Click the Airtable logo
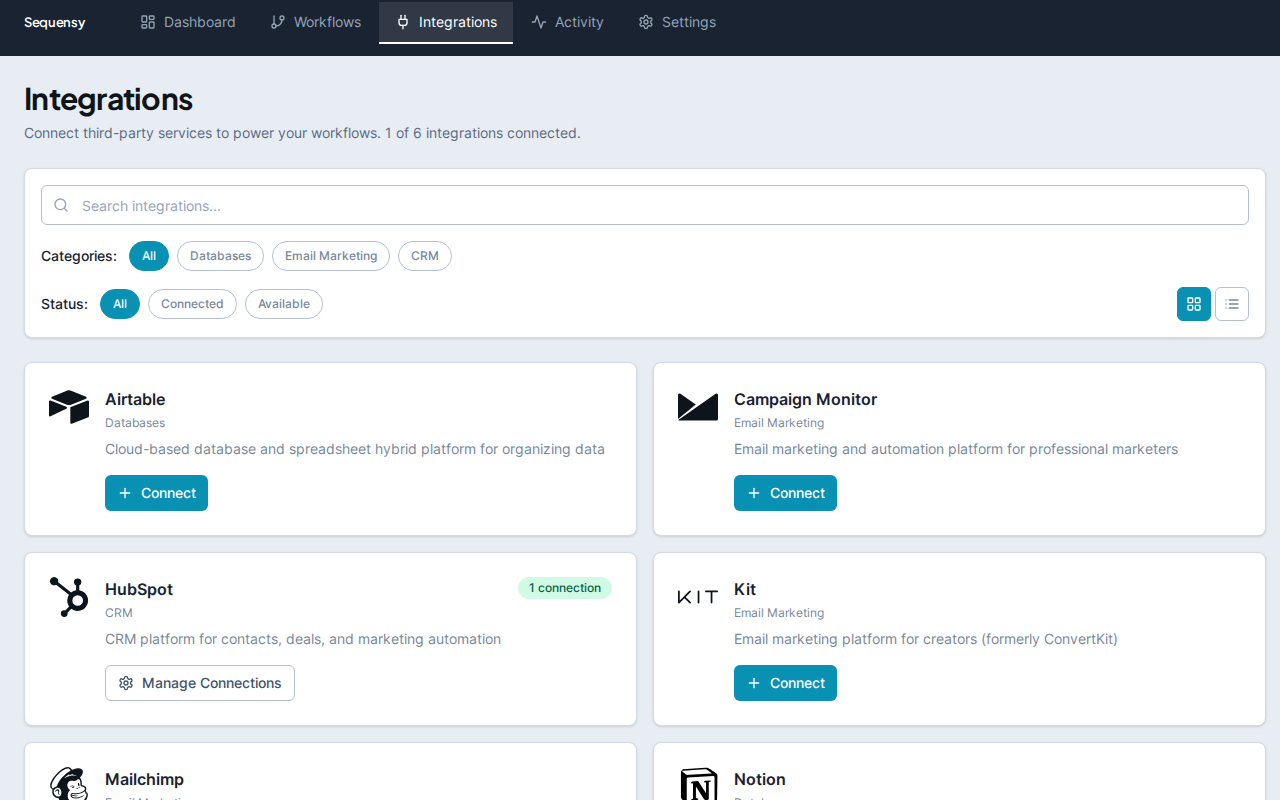 pos(69,407)
